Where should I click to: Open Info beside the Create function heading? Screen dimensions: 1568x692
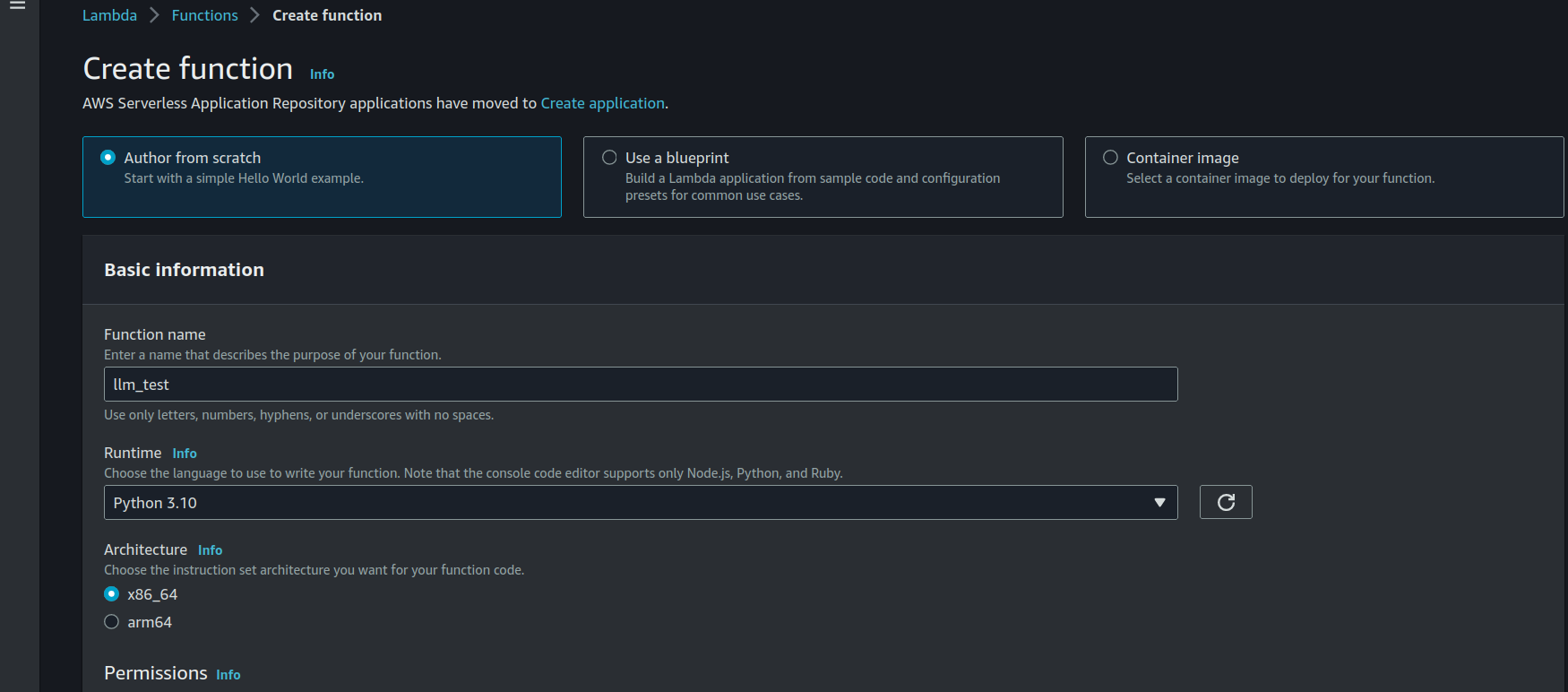tap(322, 74)
